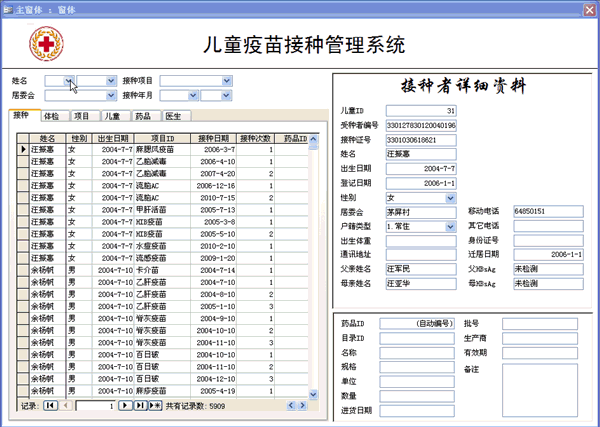Click the 接种日期 column header

(x=213, y=139)
